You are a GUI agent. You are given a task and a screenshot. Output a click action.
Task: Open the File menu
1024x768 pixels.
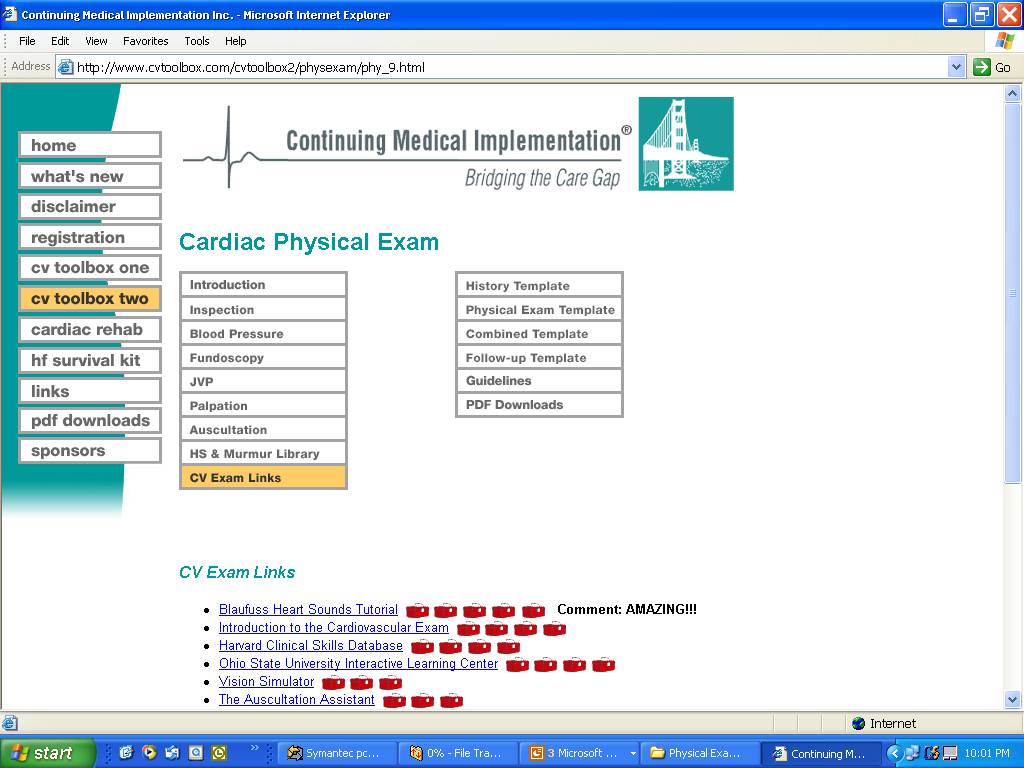[27, 41]
